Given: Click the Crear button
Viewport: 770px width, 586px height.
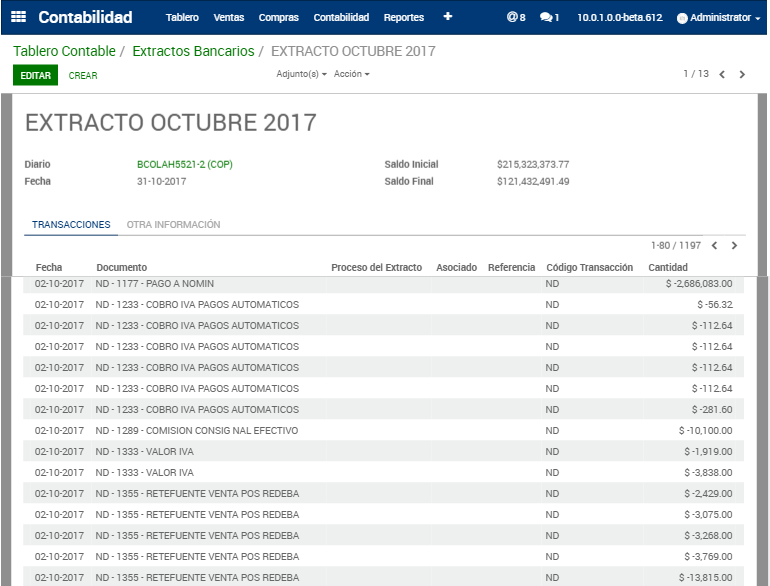Looking at the screenshot, I should click(x=83, y=76).
